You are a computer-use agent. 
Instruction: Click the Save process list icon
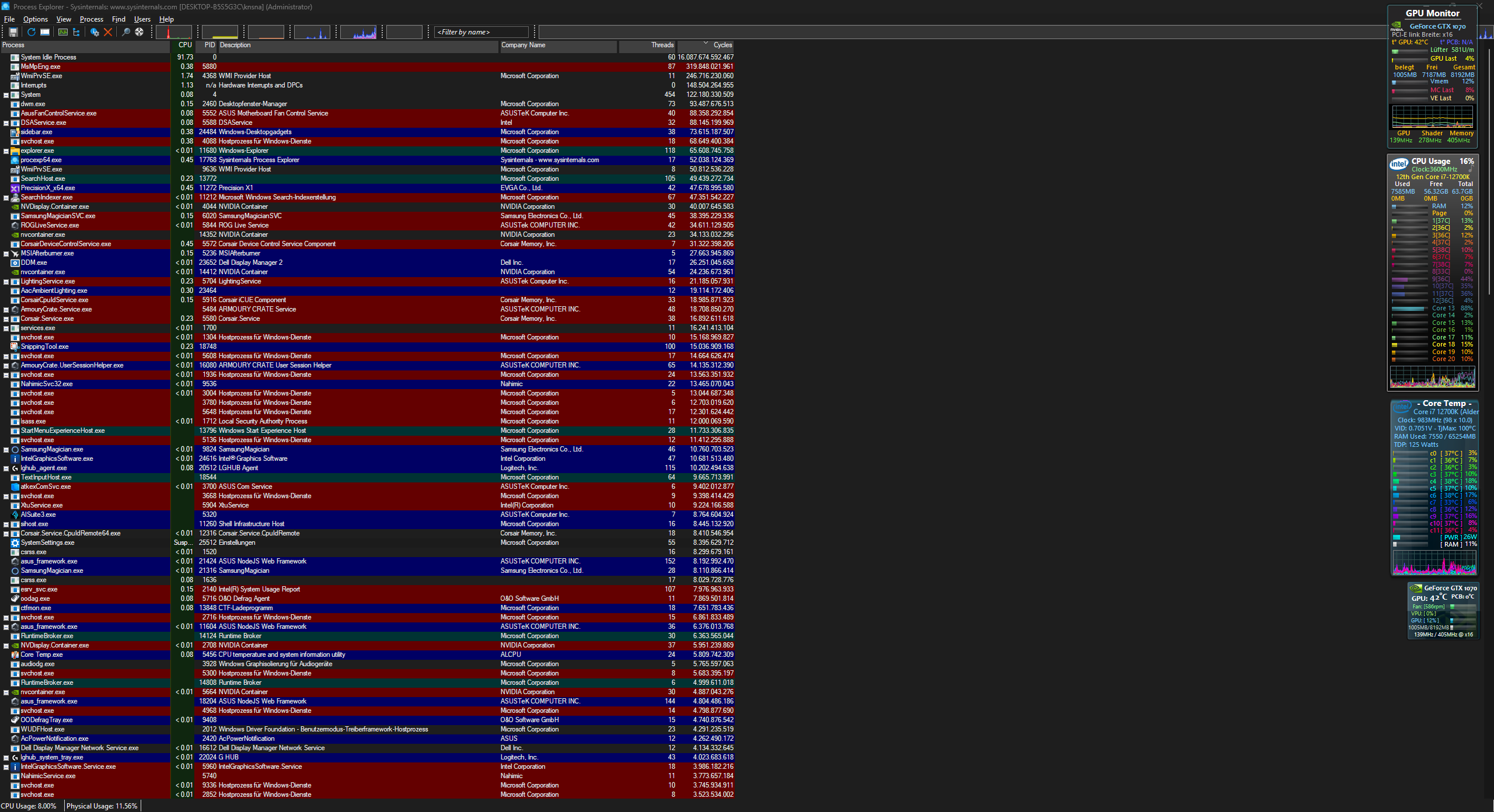pos(14,32)
